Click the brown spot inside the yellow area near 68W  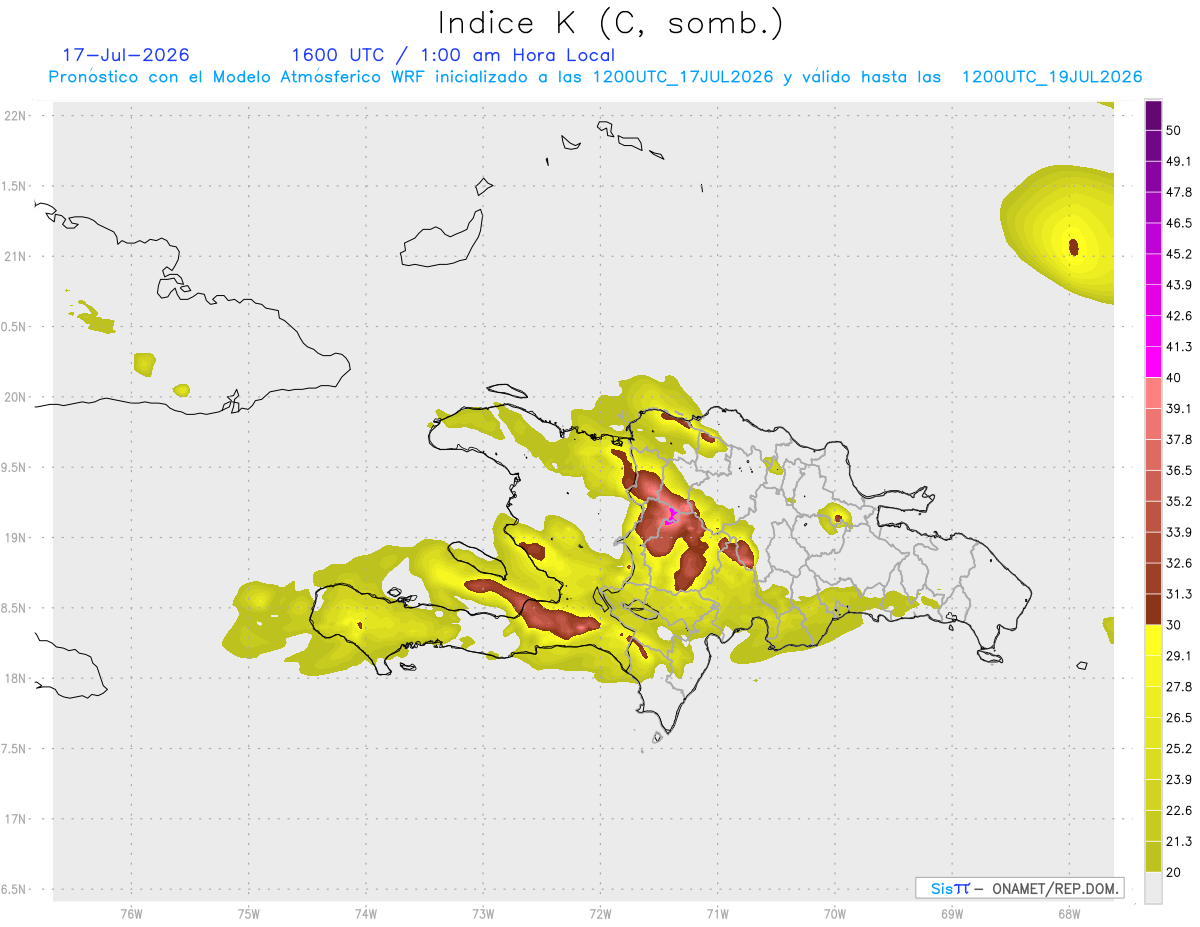[1073, 246]
